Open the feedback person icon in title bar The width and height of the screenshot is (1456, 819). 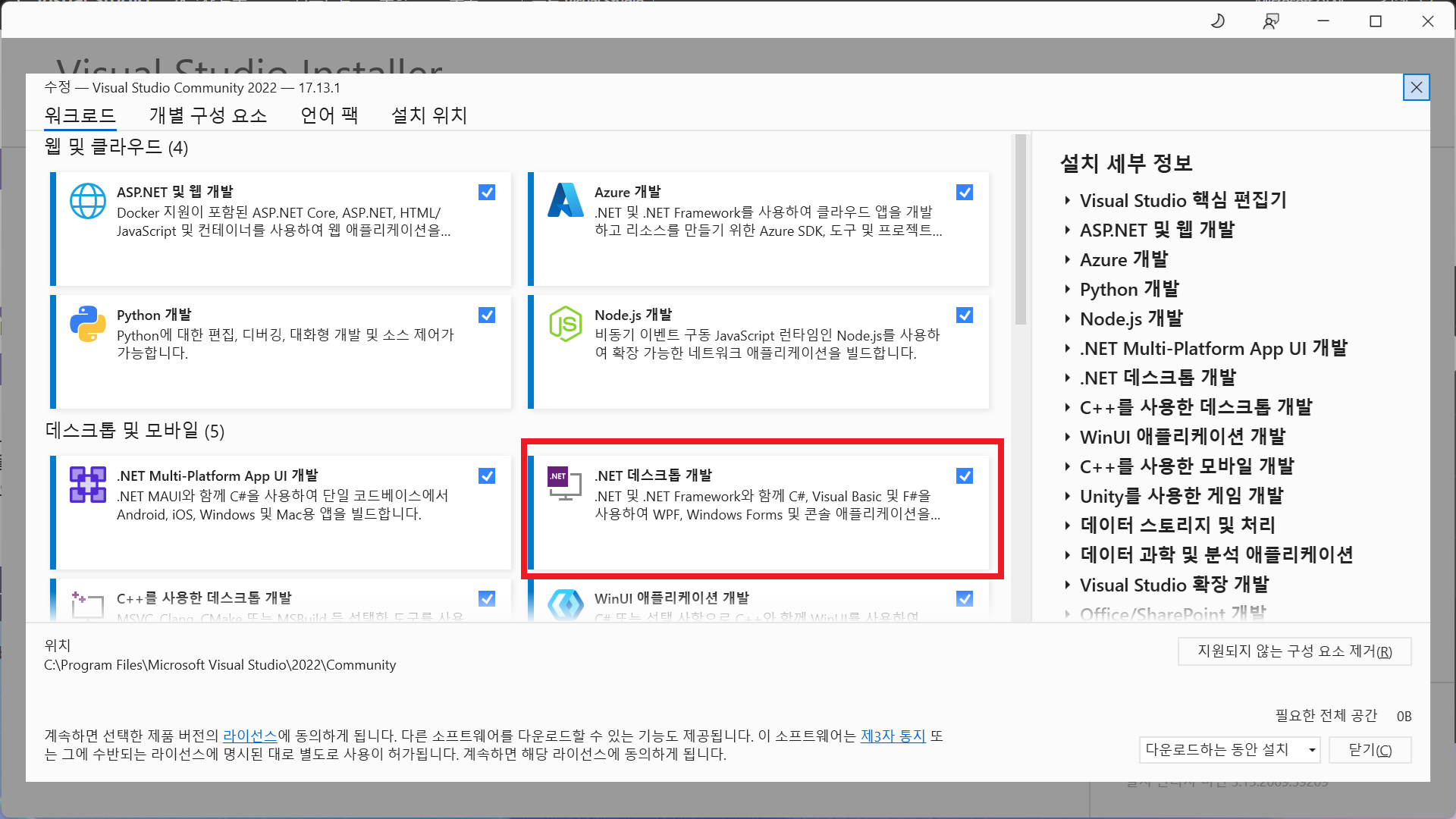click(1271, 21)
